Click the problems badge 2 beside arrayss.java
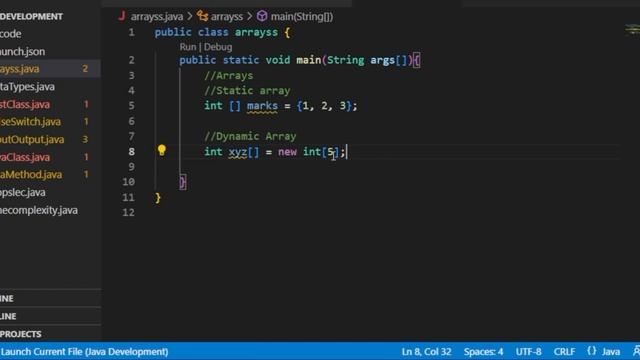Image resolution: width=640 pixels, height=360 pixels. [85, 69]
